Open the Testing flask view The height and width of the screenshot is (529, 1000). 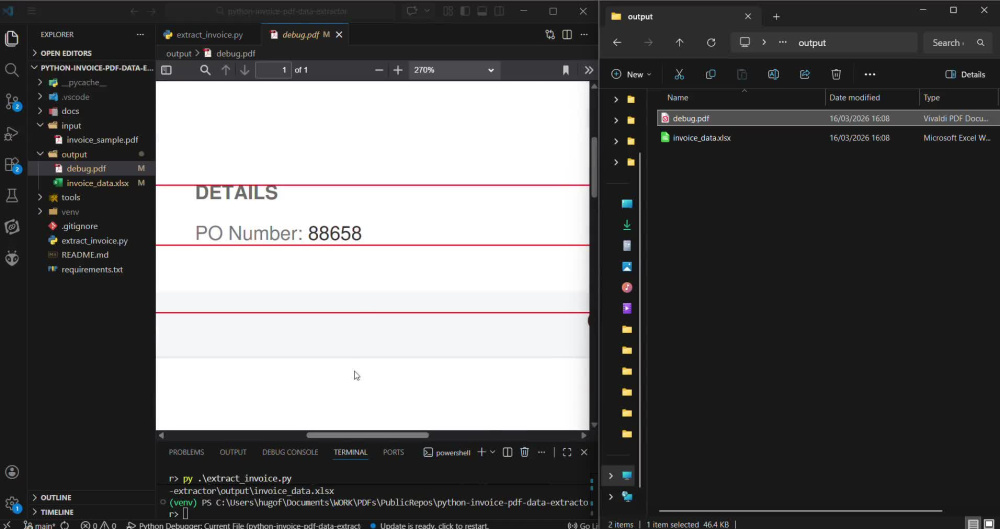pos(11,195)
